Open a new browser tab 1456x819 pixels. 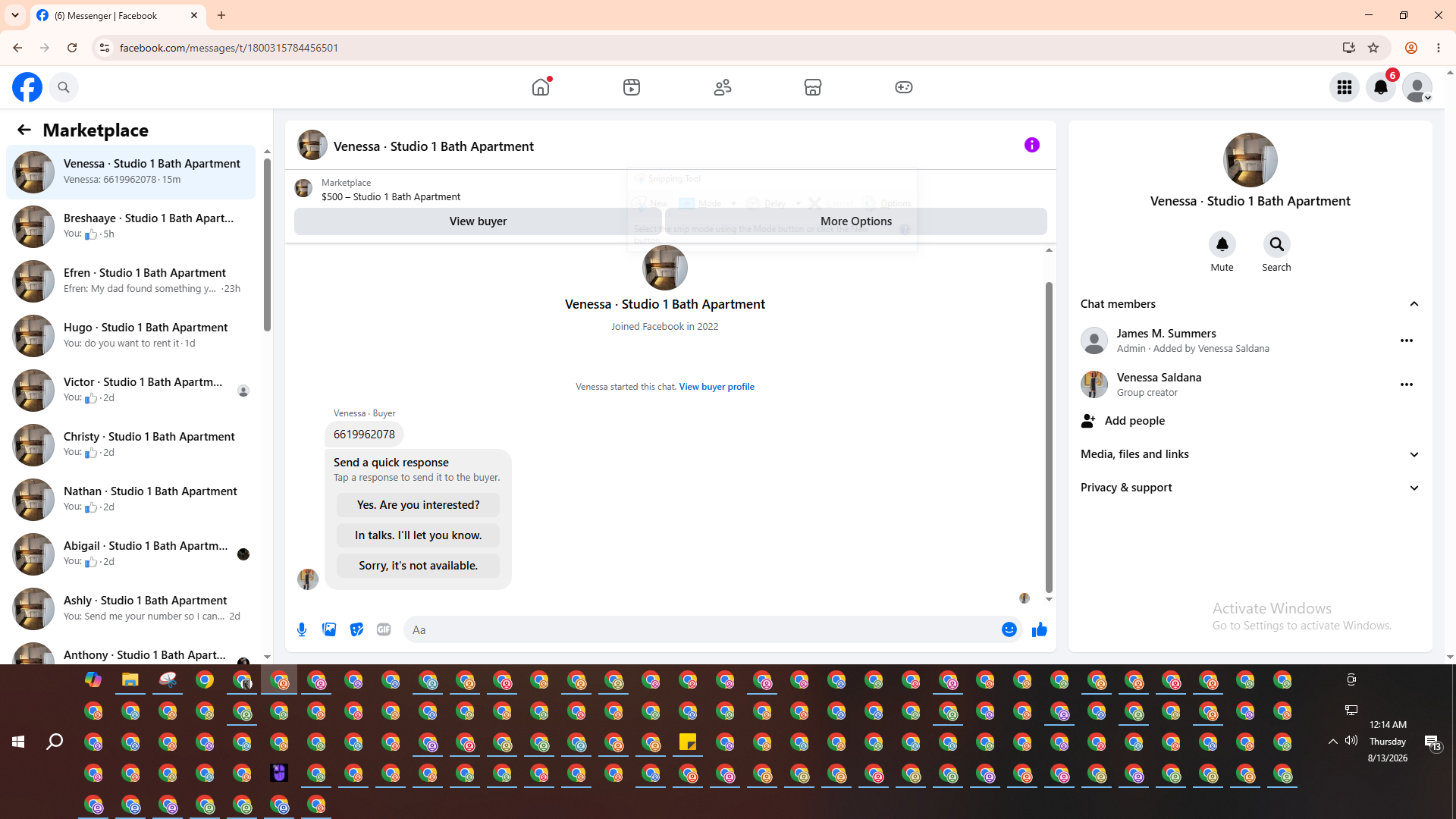click(x=221, y=15)
